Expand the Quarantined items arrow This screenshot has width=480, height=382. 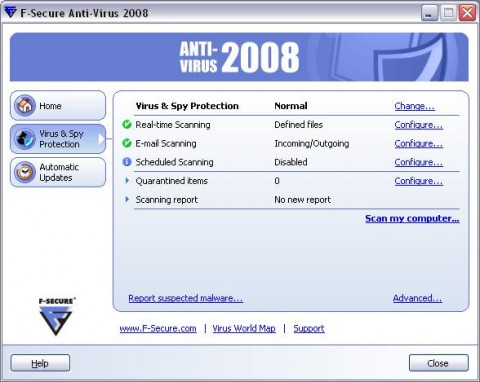point(127,180)
